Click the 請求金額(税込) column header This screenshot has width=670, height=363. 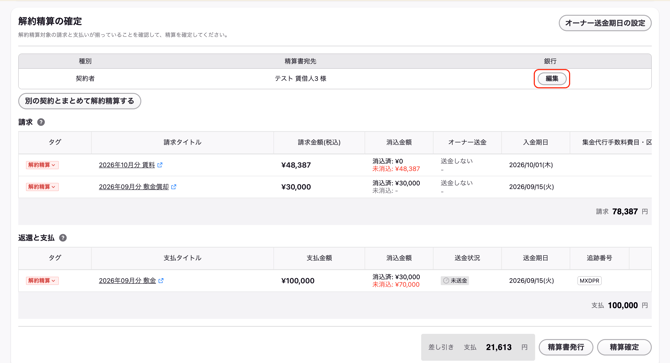(x=319, y=142)
